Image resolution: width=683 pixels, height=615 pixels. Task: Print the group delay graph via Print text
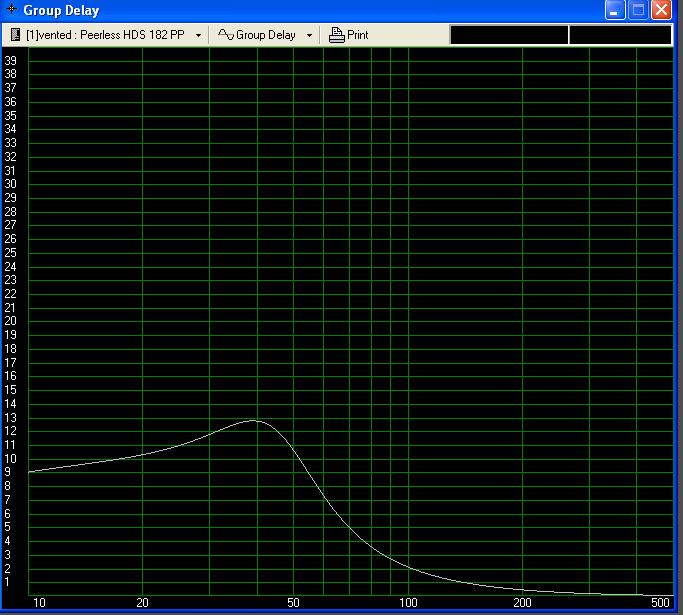pyautogui.click(x=358, y=34)
